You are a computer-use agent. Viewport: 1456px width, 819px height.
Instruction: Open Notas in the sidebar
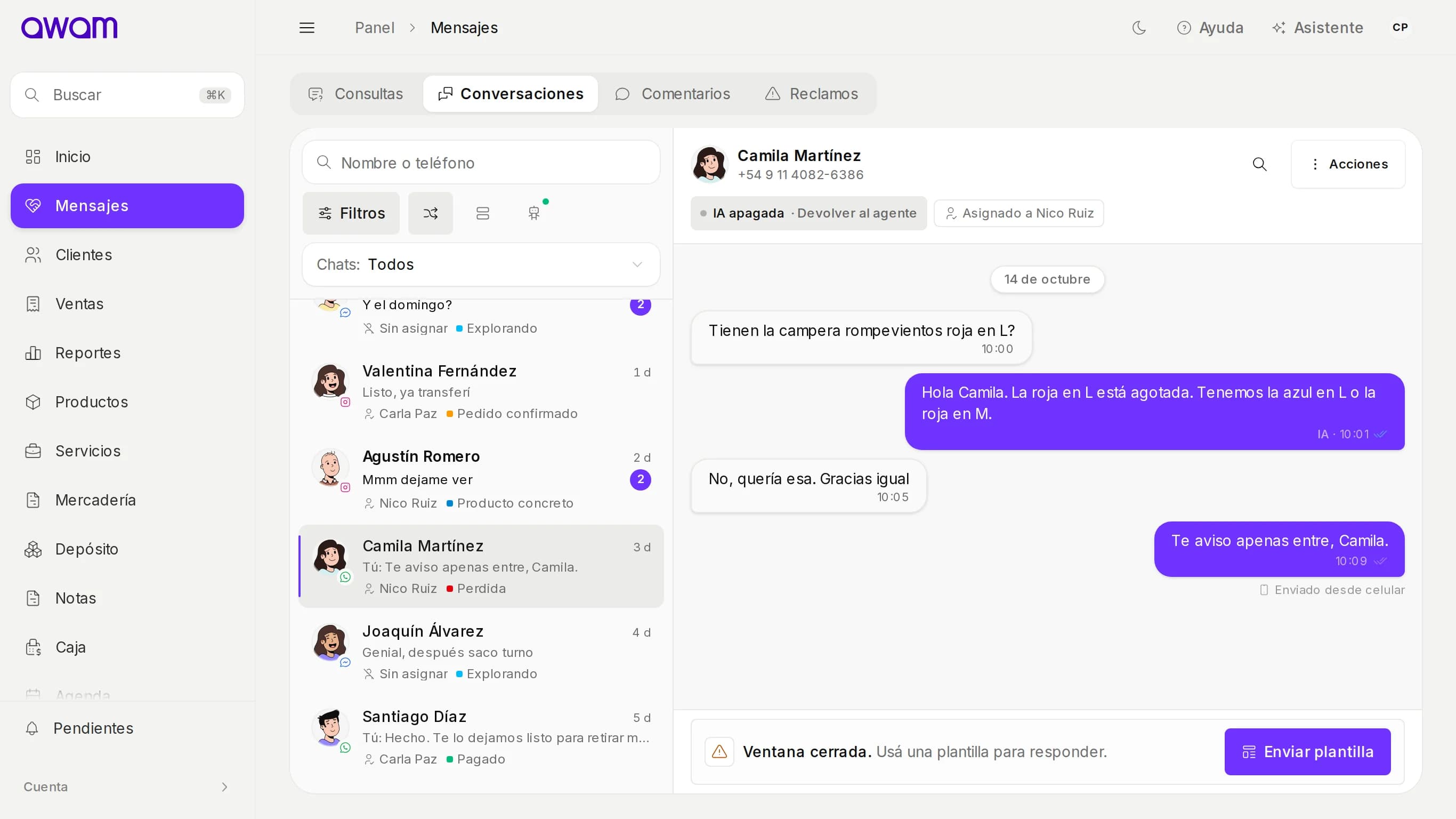tap(127, 598)
